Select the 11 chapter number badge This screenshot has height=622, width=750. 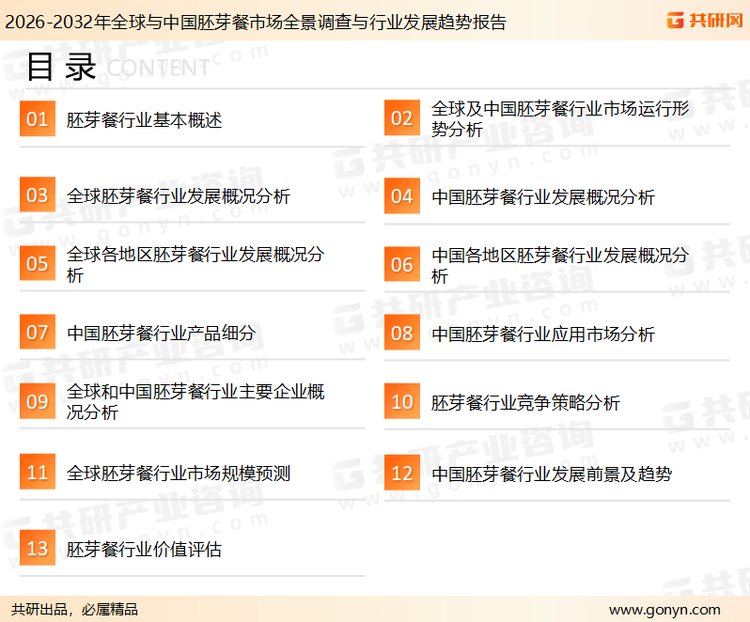pyautogui.click(x=37, y=473)
